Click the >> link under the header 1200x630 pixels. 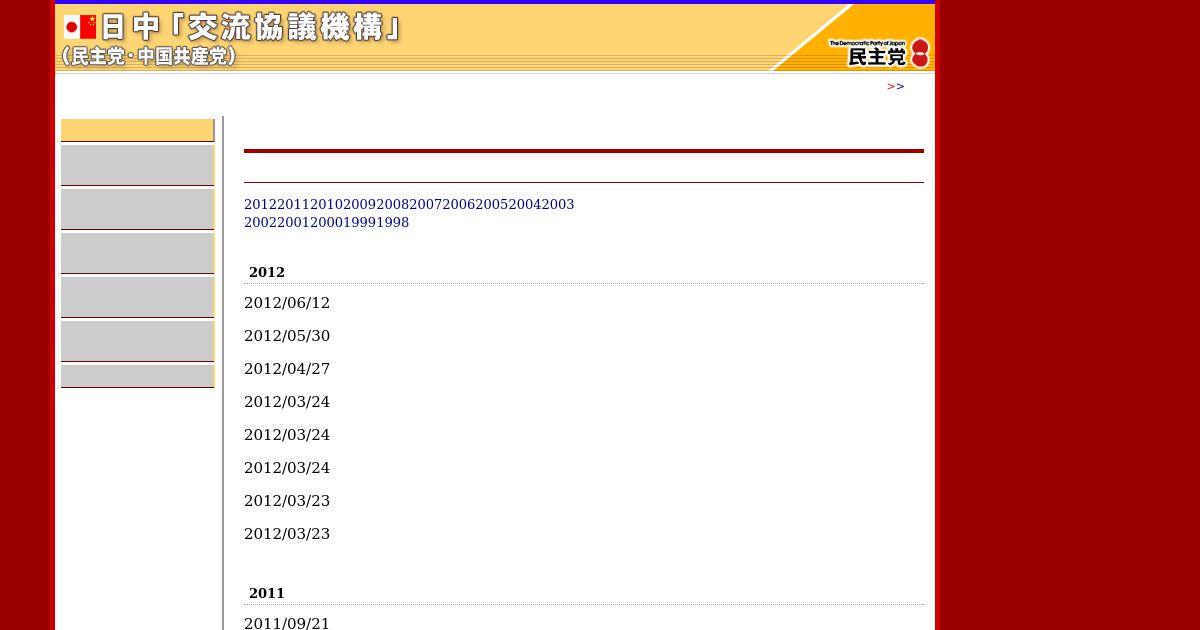pyautogui.click(x=896, y=86)
